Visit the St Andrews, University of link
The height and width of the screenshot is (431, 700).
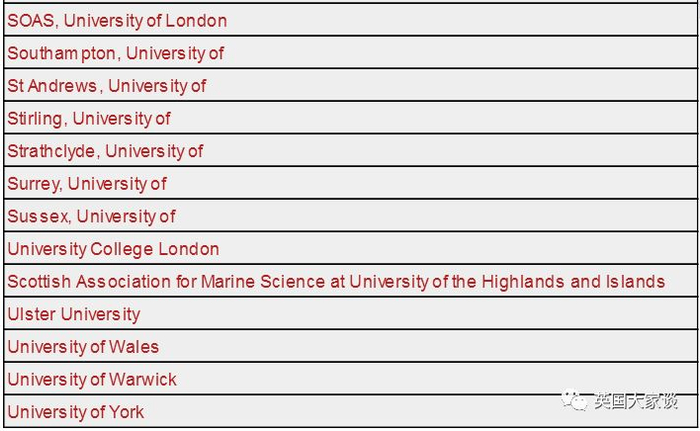(x=106, y=86)
